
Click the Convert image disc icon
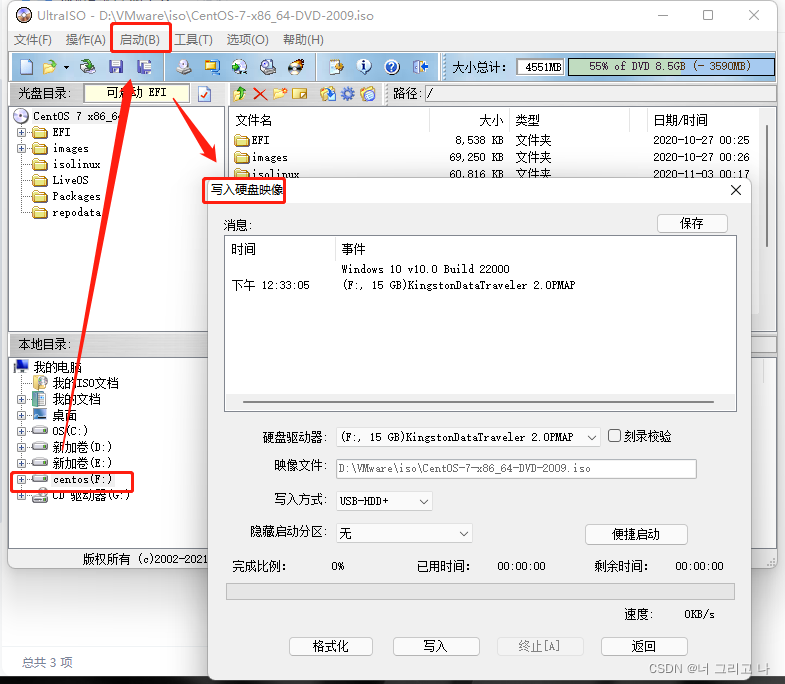coord(240,67)
